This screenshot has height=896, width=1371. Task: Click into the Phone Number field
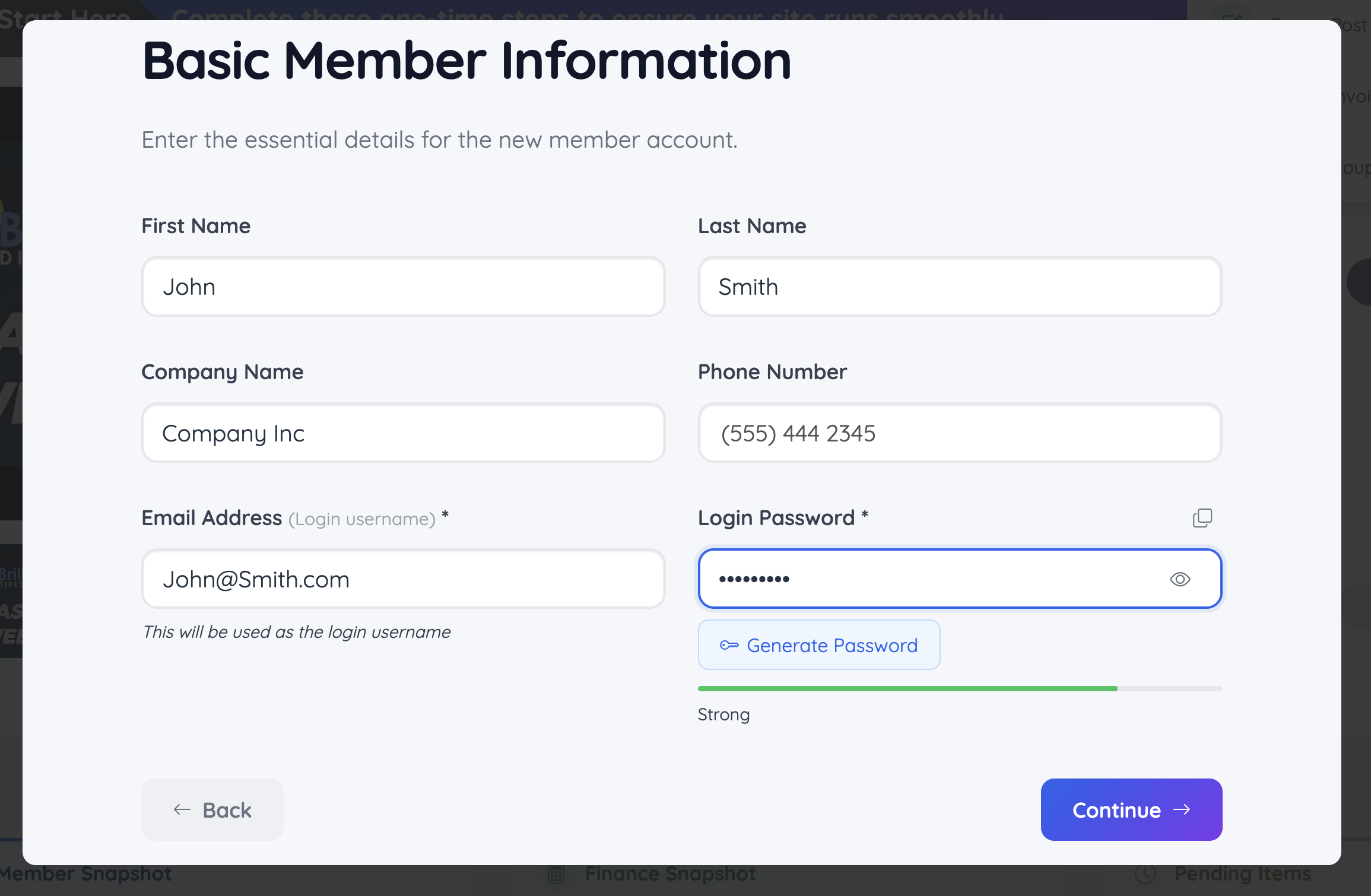959,433
